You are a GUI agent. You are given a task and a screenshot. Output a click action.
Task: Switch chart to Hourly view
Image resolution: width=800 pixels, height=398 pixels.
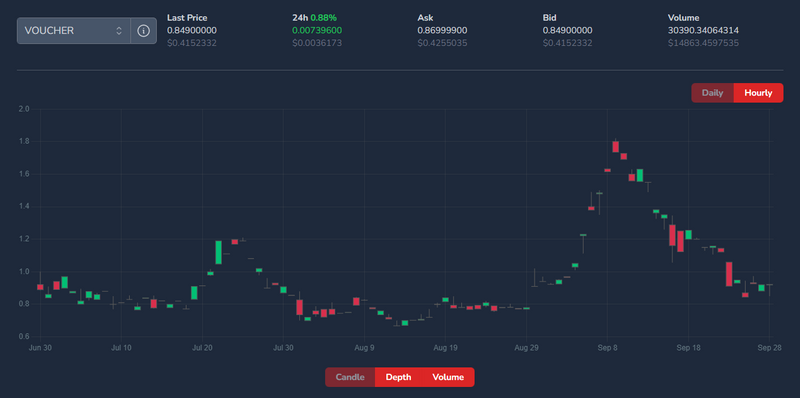(758, 93)
